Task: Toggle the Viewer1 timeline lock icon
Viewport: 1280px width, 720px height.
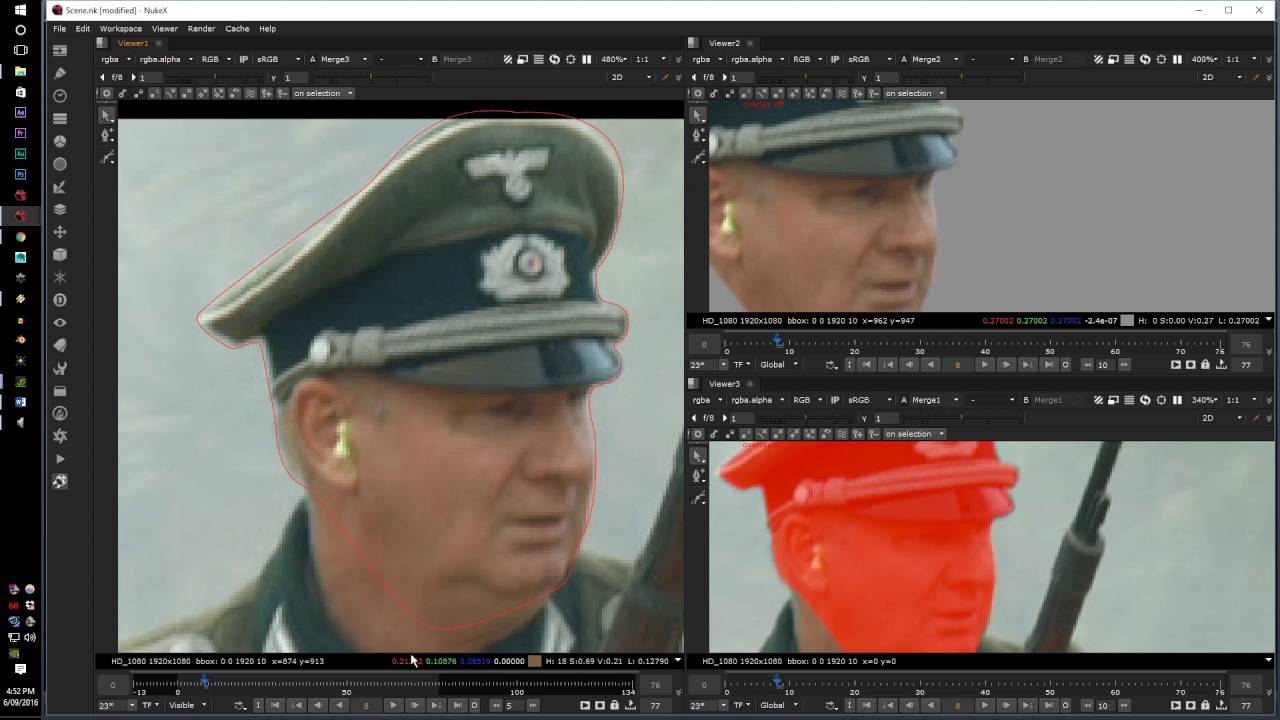Action: (614, 705)
